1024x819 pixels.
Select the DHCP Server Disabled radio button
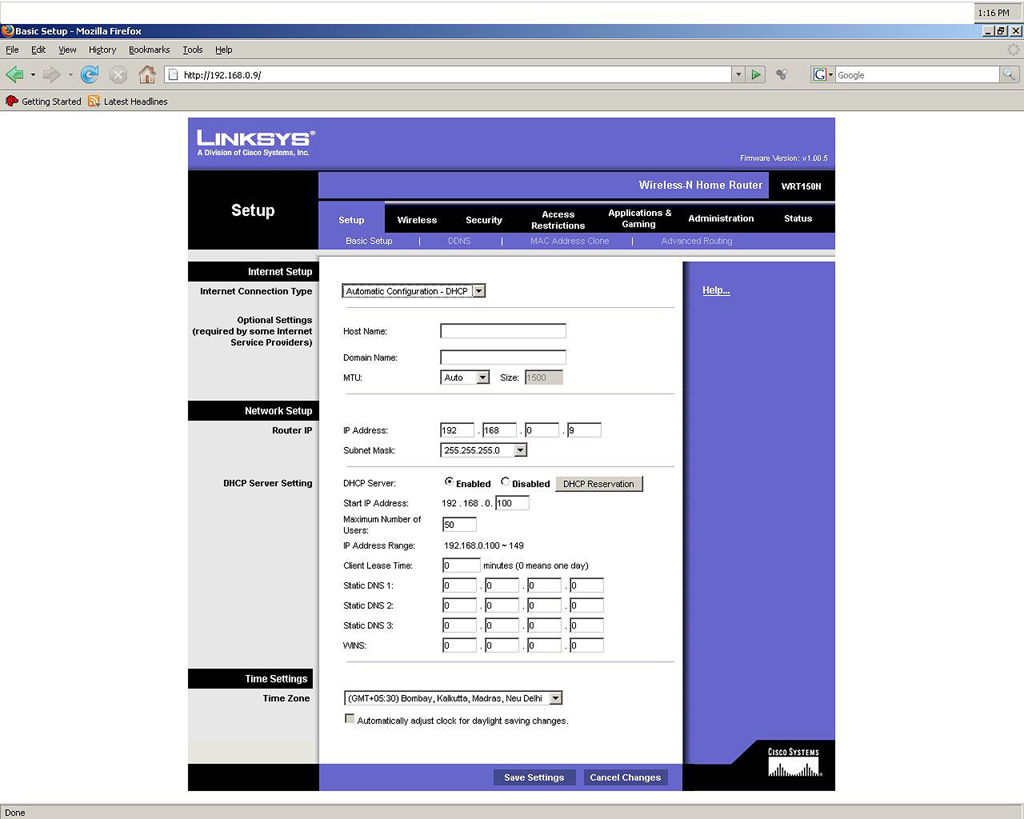[x=505, y=482]
